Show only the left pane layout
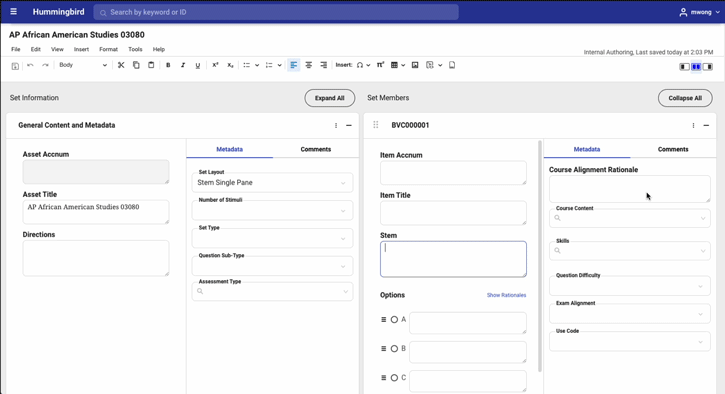The image size is (725, 394). pyautogui.click(x=684, y=67)
